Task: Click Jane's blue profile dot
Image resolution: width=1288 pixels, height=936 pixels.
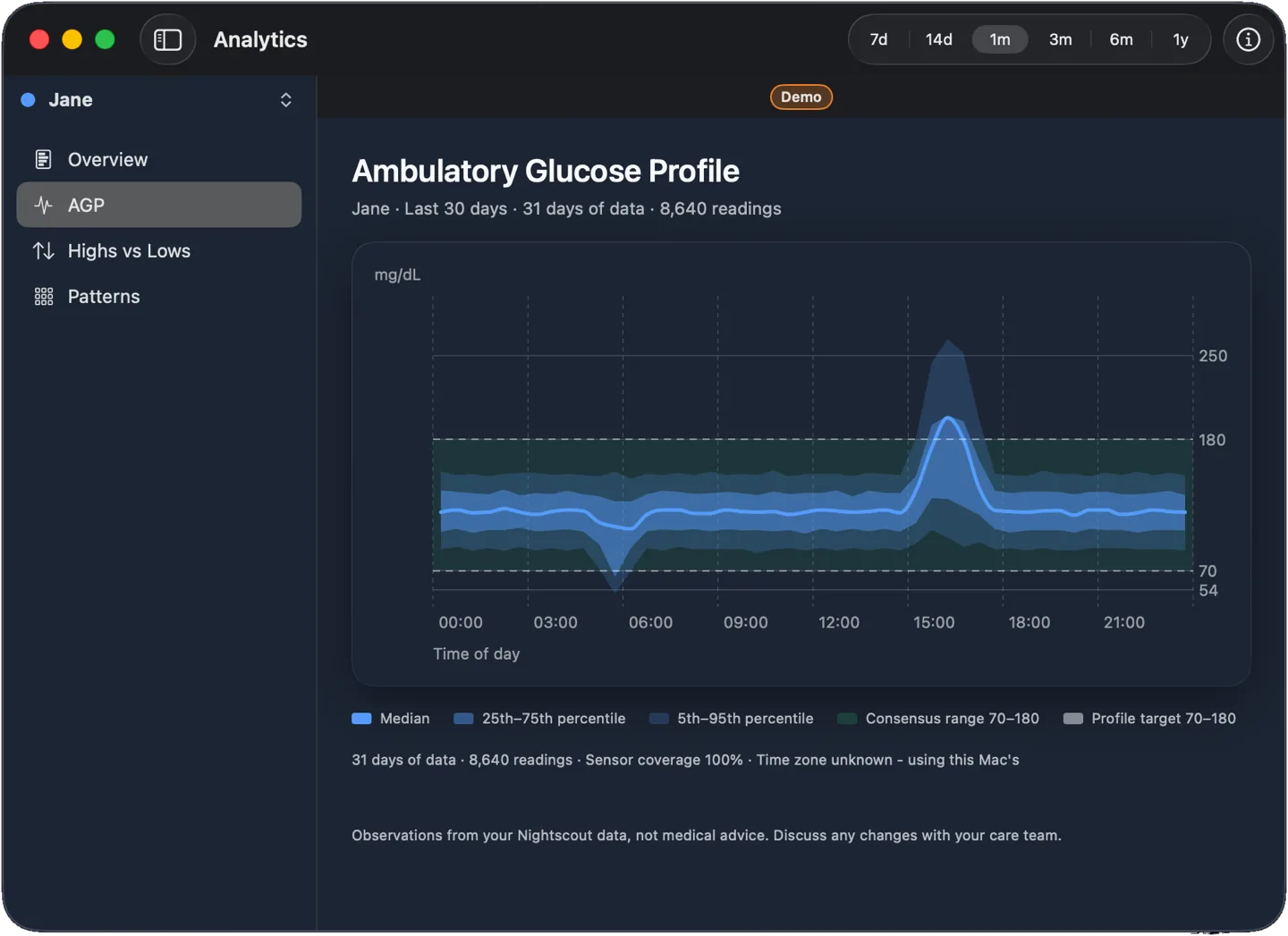Action: point(29,99)
